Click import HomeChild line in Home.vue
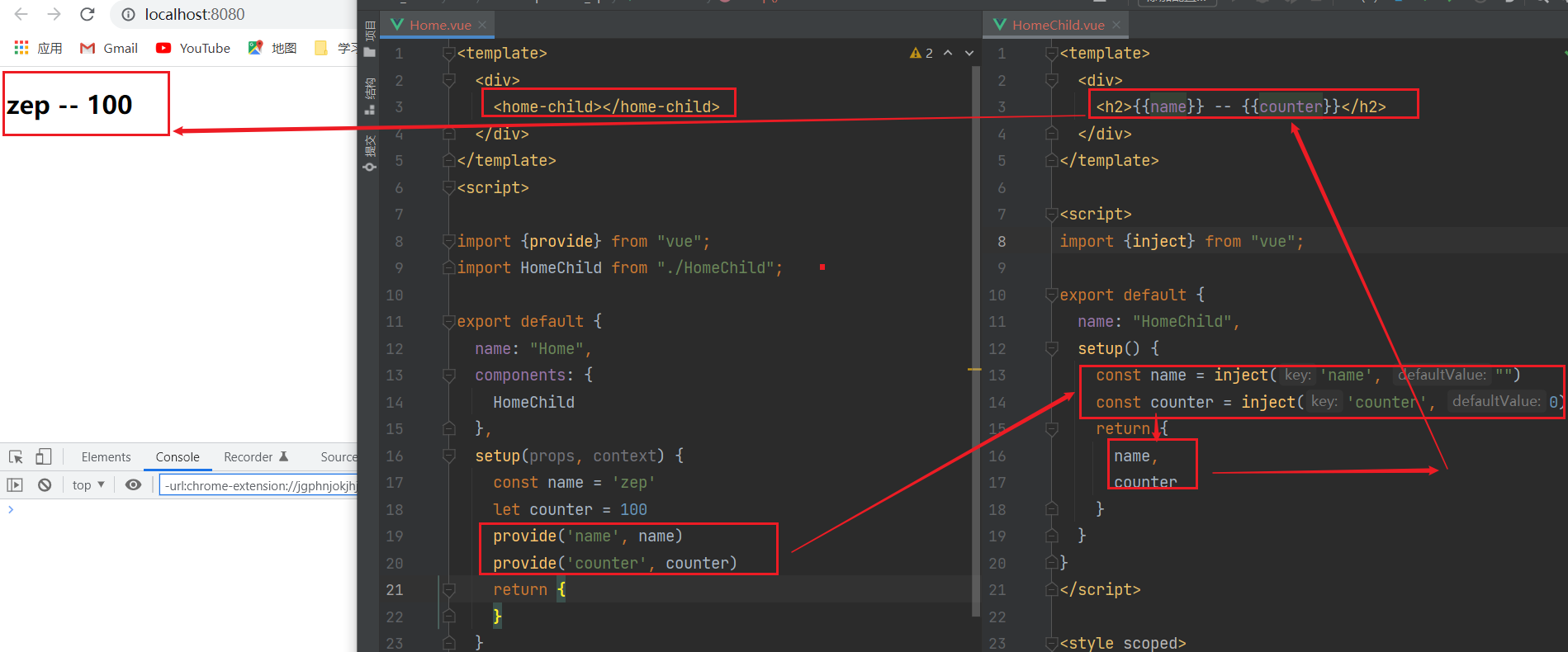The height and width of the screenshot is (652, 1568). pyautogui.click(x=619, y=268)
